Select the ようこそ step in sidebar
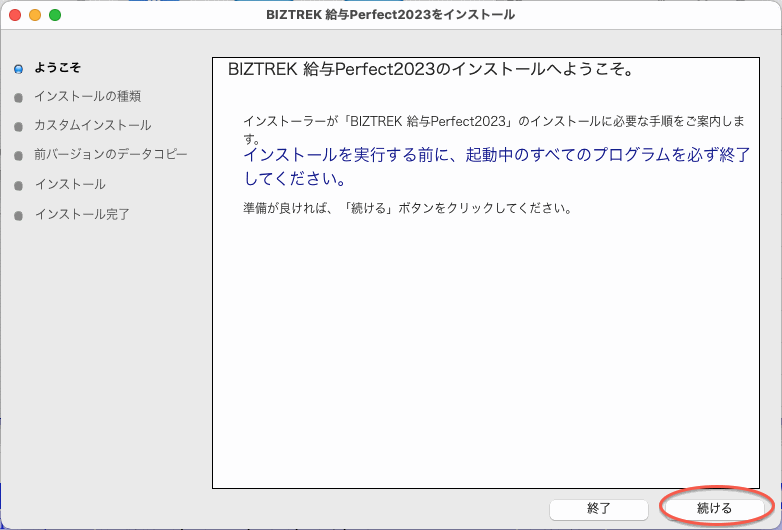Viewport: 782px width, 530px height. coord(57,68)
